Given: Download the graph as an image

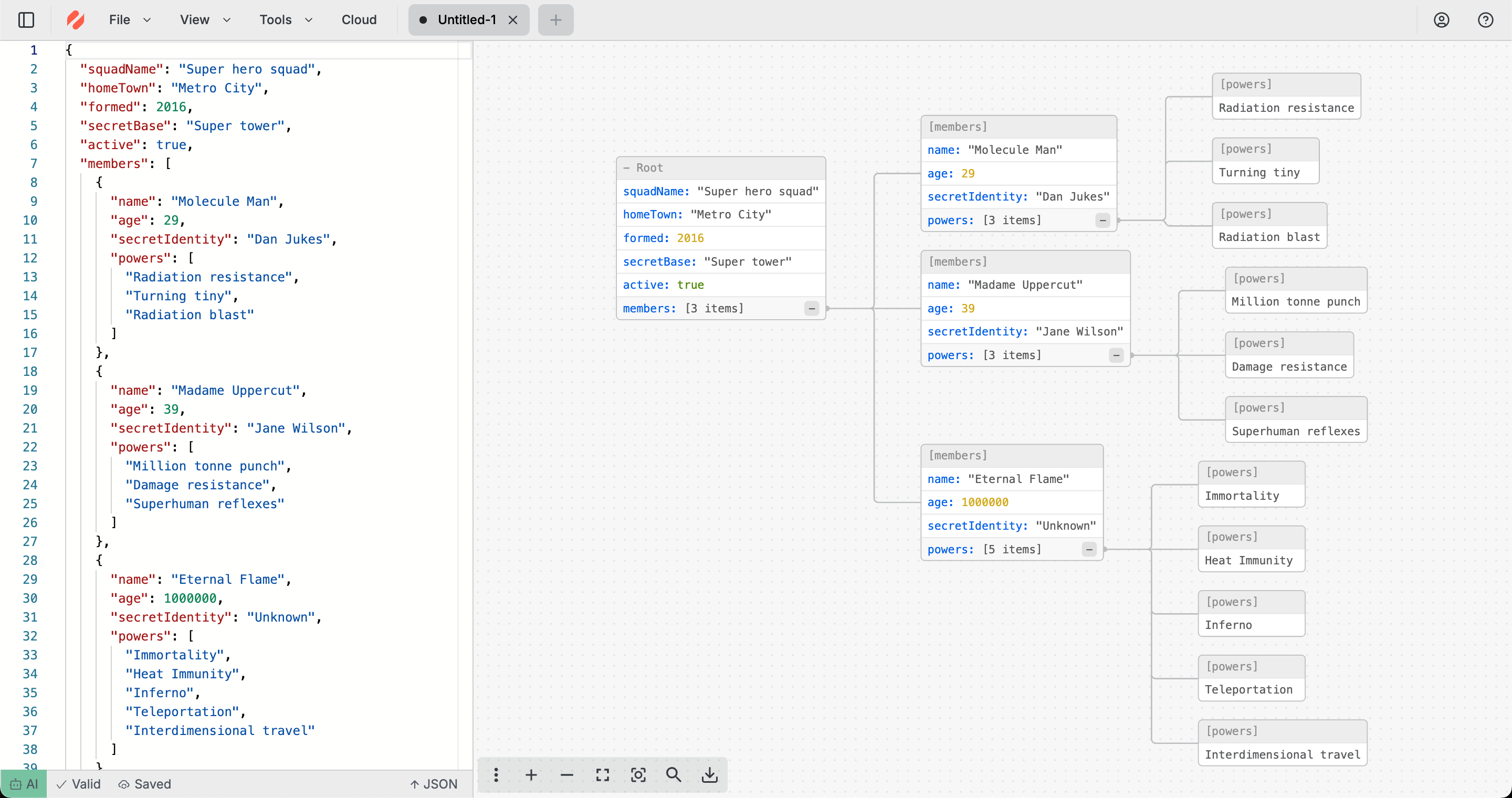Looking at the screenshot, I should (x=710, y=774).
